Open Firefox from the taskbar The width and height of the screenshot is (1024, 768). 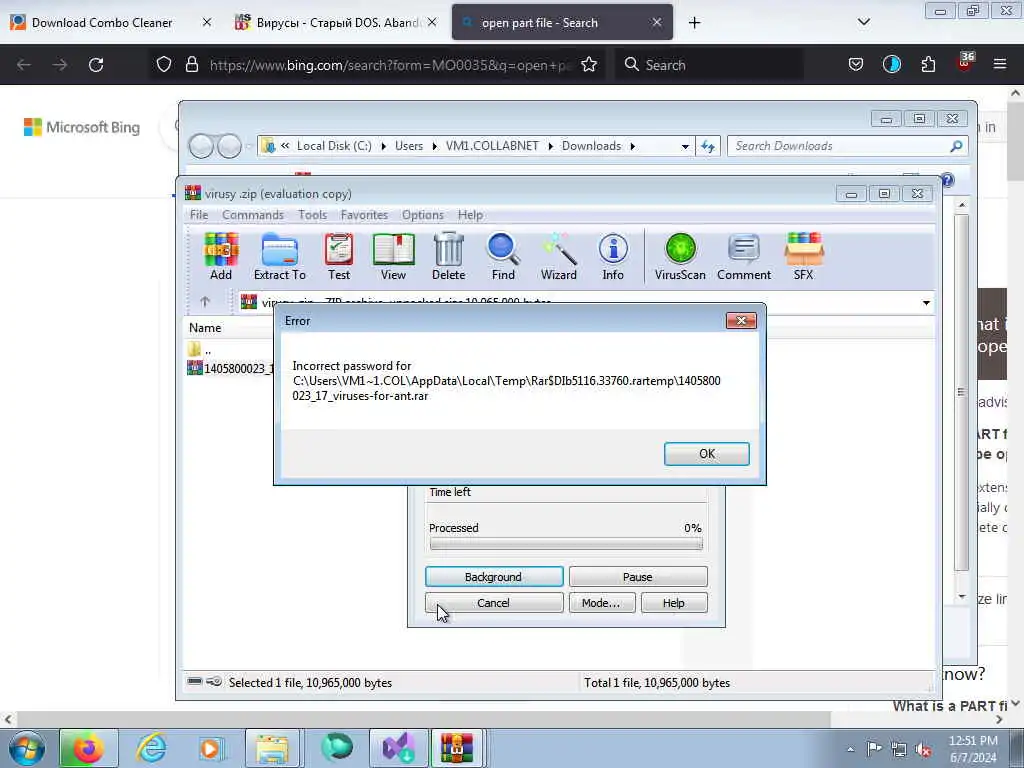tap(89, 748)
